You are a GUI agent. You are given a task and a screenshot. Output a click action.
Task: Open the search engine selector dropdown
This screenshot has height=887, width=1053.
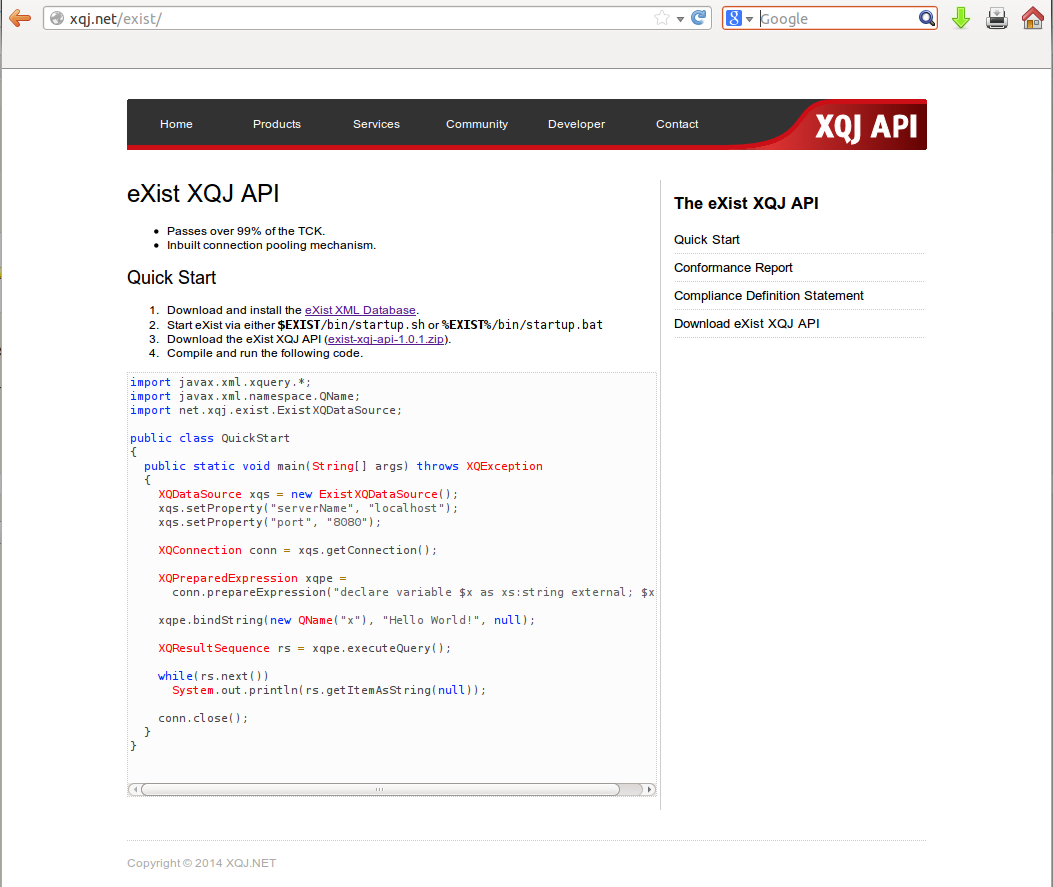tap(747, 18)
